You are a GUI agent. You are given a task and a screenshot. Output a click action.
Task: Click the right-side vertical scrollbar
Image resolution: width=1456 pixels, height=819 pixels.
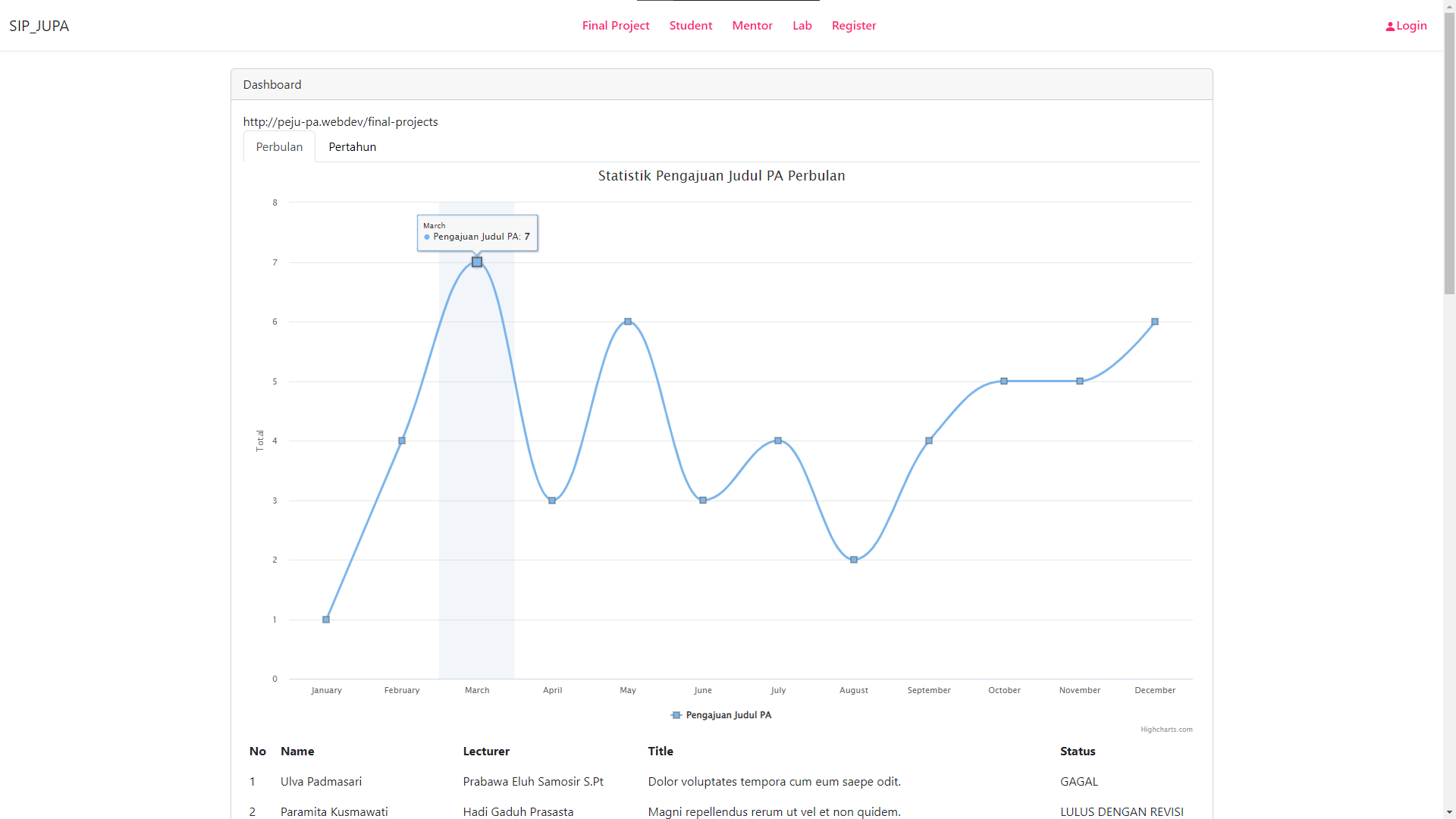(x=1449, y=152)
